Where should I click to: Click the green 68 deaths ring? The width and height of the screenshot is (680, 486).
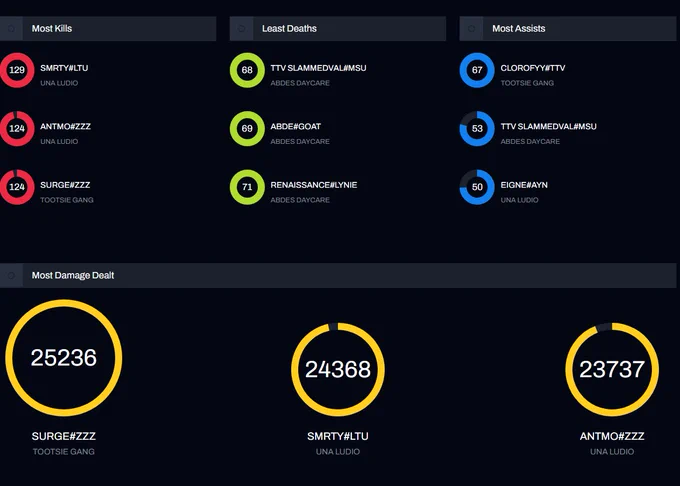[247, 70]
